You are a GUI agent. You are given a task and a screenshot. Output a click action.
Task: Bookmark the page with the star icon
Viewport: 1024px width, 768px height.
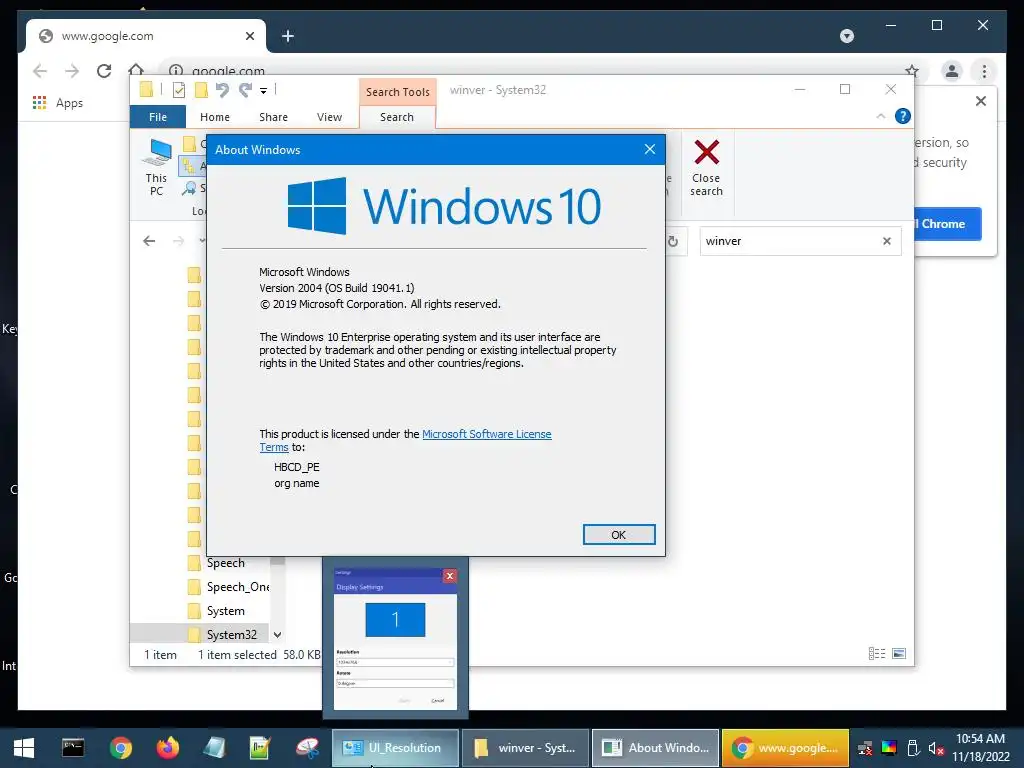pos(912,70)
